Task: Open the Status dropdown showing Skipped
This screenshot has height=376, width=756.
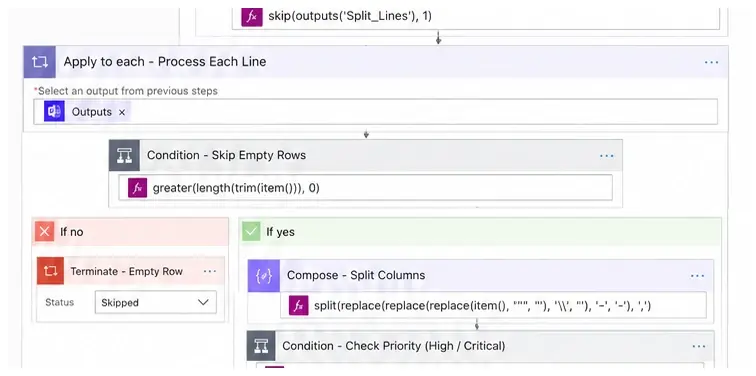Action: click(155, 303)
